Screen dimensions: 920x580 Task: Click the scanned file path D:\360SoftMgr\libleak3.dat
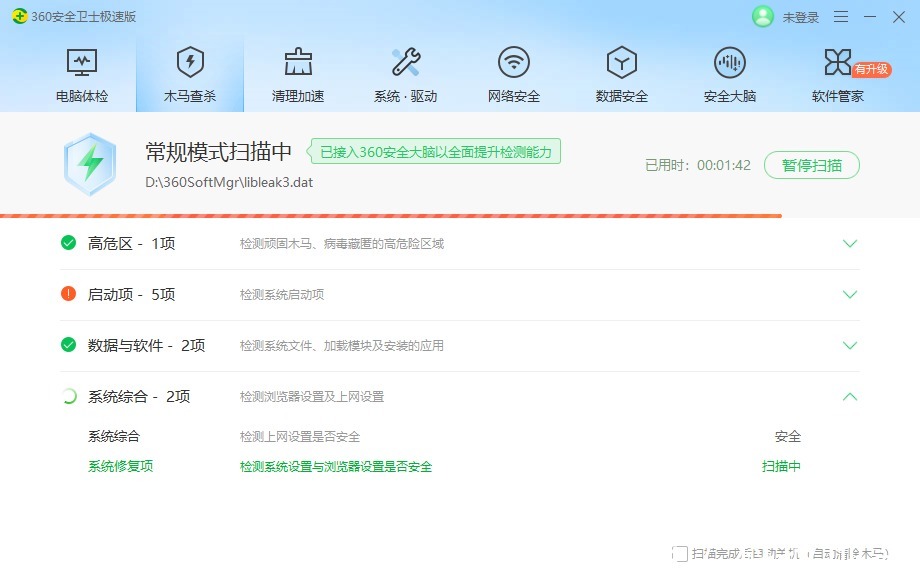click(229, 182)
